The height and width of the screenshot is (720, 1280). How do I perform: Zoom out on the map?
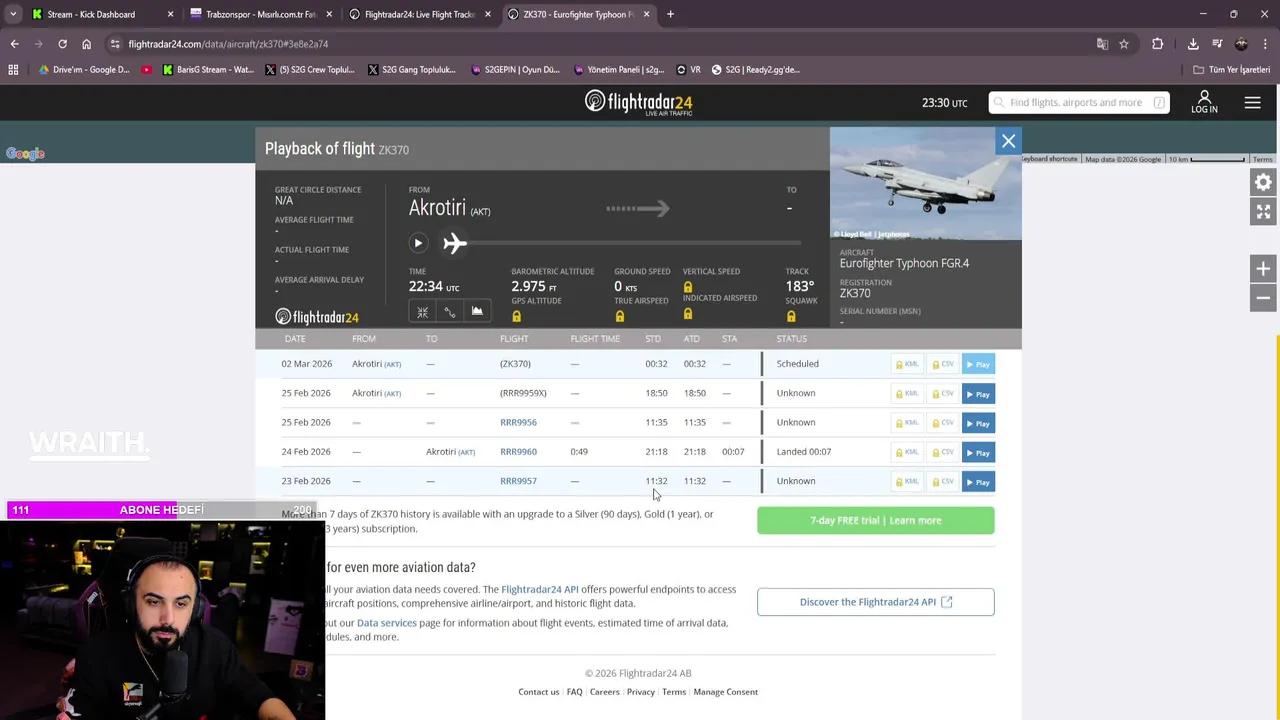pyautogui.click(x=1263, y=298)
